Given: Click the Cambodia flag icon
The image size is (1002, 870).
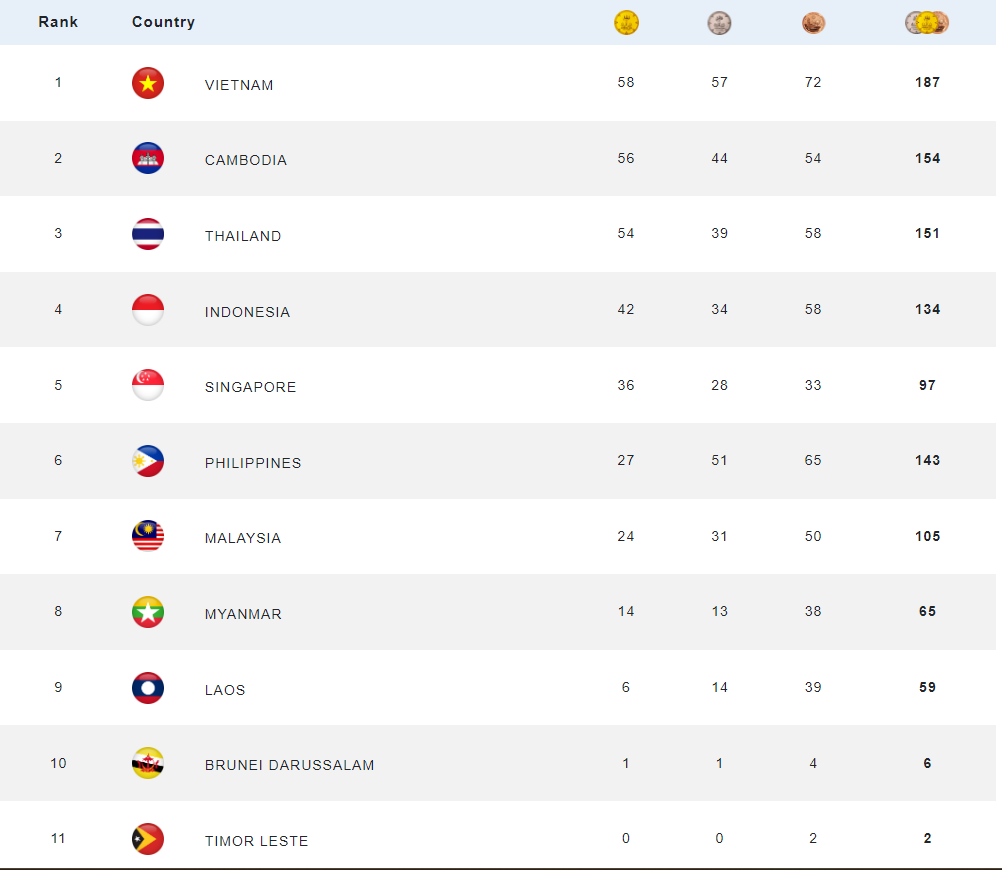Looking at the screenshot, I should coord(148,158).
